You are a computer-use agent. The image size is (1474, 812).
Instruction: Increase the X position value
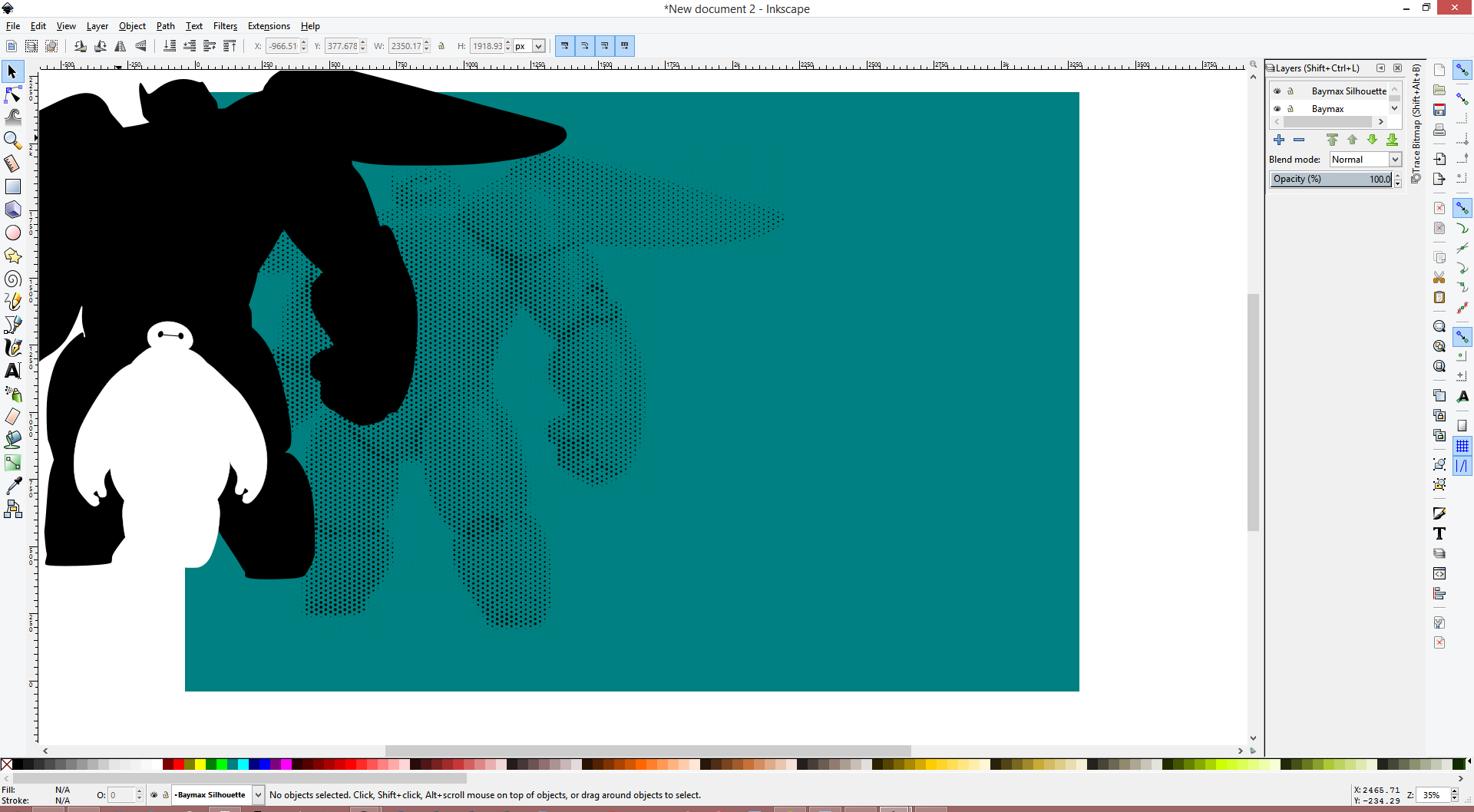(304, 43)
